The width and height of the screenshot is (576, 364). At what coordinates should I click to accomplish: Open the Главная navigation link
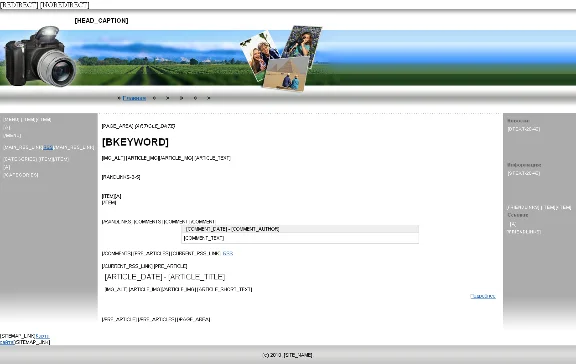[134, 98]
